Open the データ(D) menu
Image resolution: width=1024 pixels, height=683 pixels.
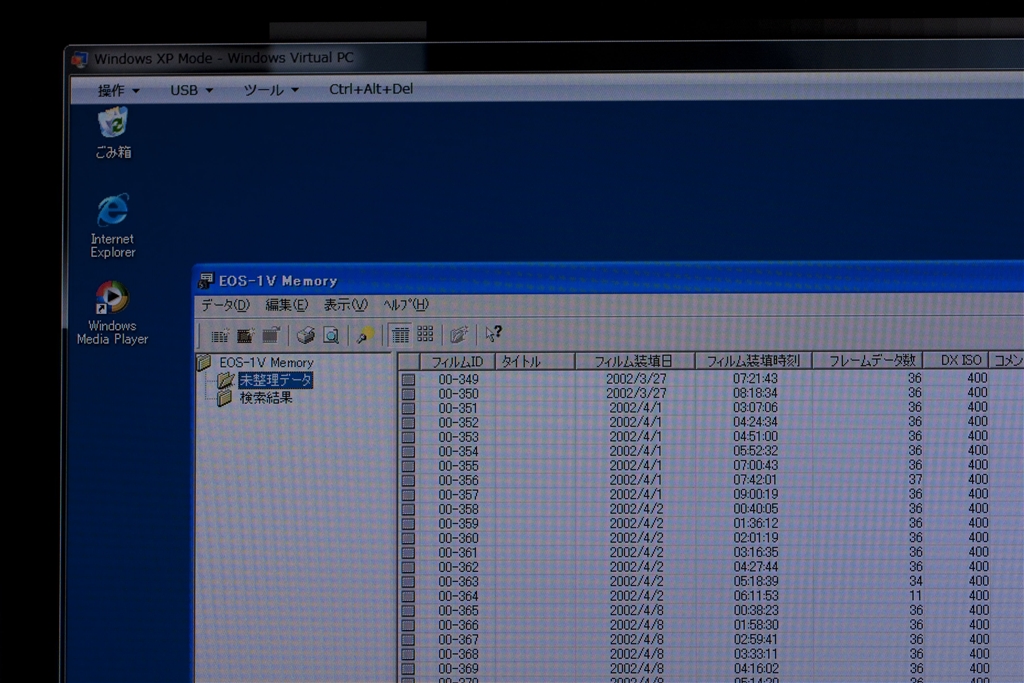(225, 305)
